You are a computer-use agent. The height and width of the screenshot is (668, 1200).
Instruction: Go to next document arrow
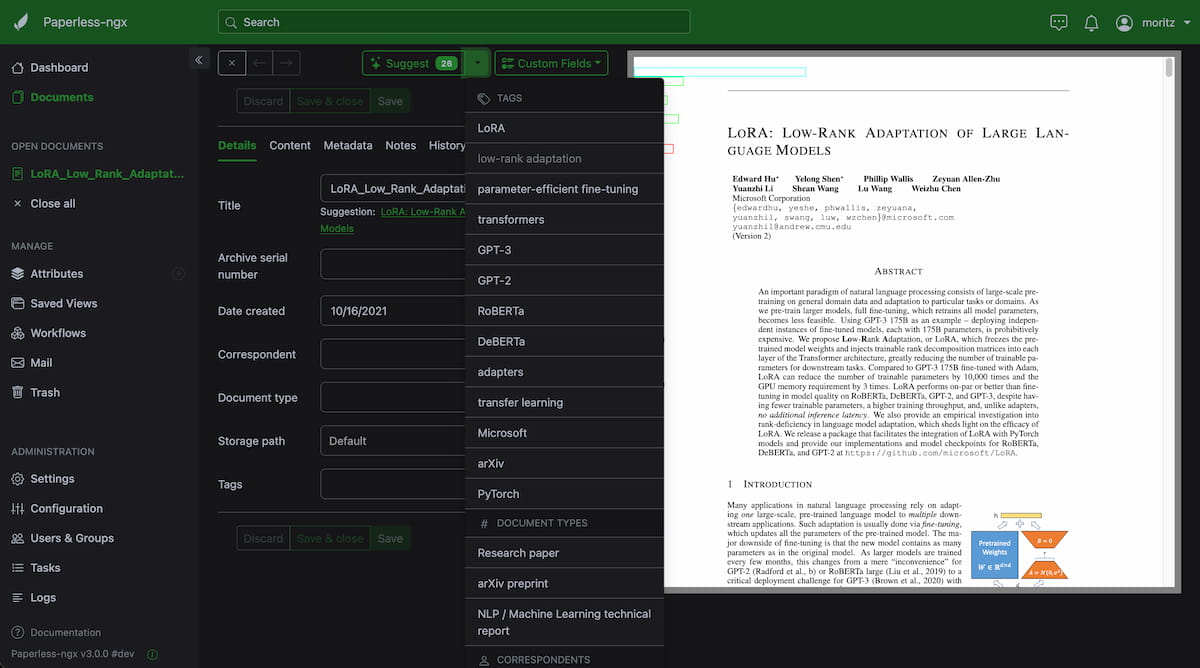pos(286,63)
